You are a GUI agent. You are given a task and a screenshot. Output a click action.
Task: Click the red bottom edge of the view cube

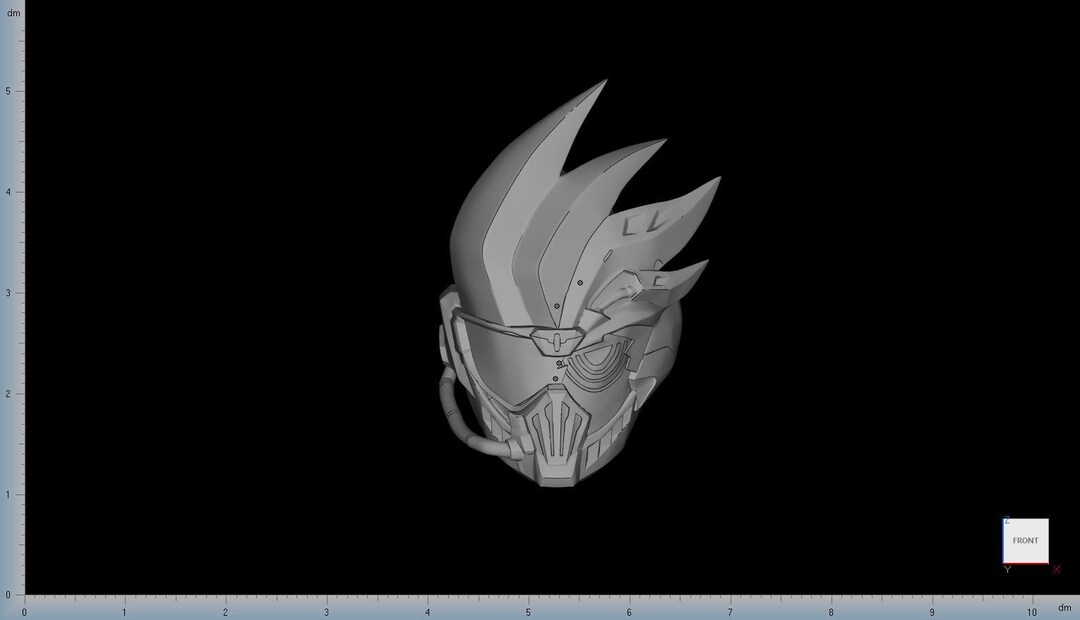tap(1027, 562)
